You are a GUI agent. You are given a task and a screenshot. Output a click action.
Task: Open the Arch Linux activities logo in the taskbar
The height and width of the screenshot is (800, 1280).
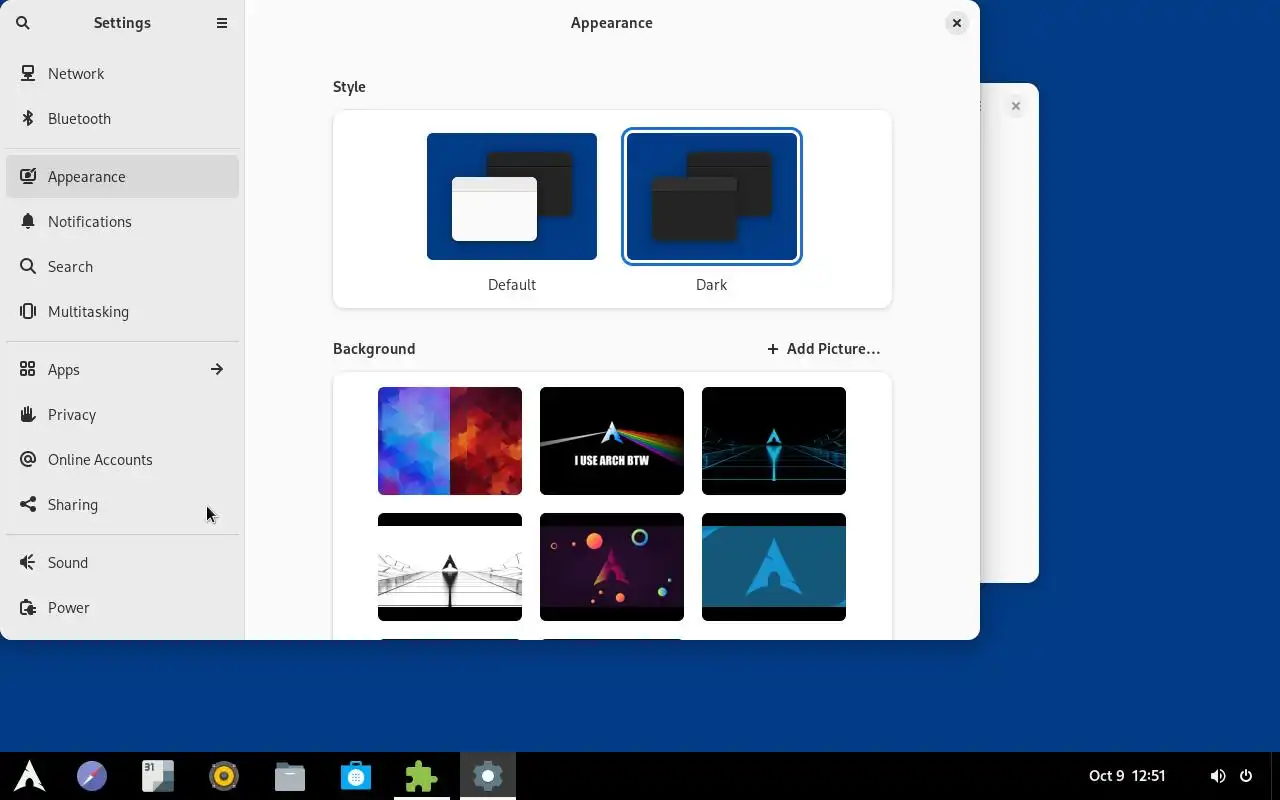tap(30, 776)
